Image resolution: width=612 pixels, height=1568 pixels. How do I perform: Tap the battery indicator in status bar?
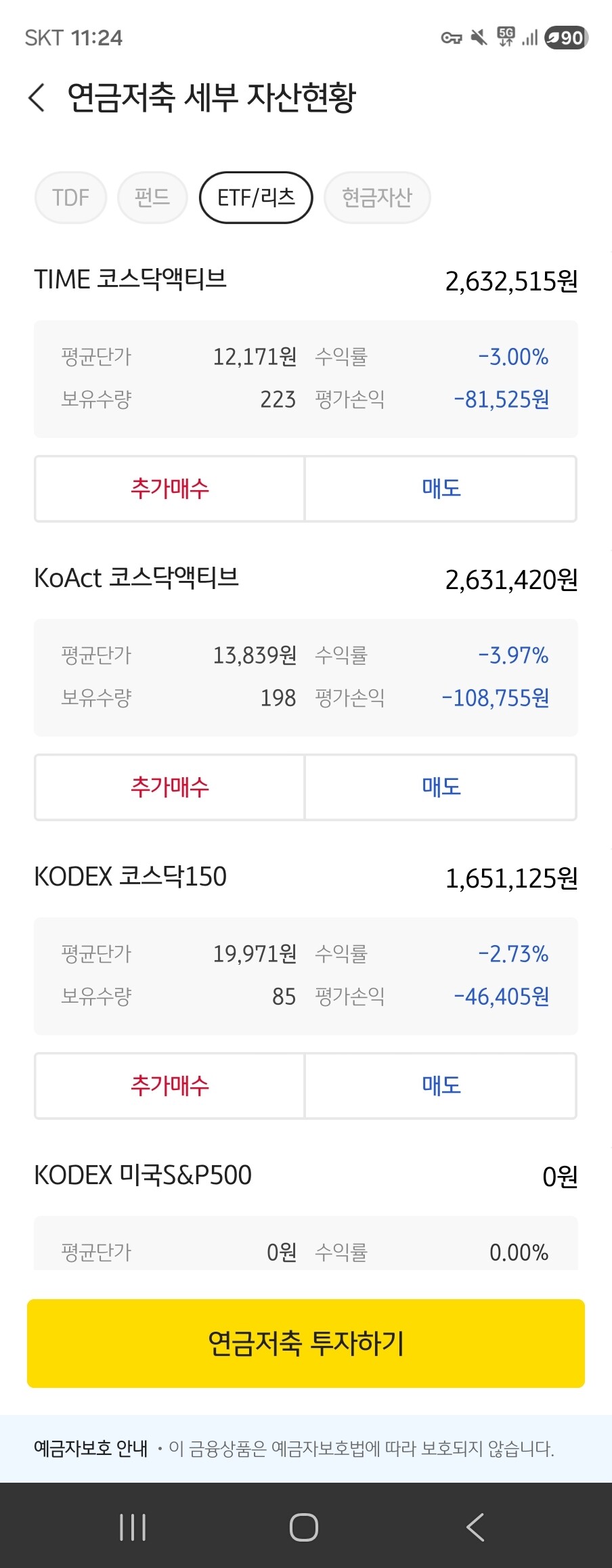(567, 38)
